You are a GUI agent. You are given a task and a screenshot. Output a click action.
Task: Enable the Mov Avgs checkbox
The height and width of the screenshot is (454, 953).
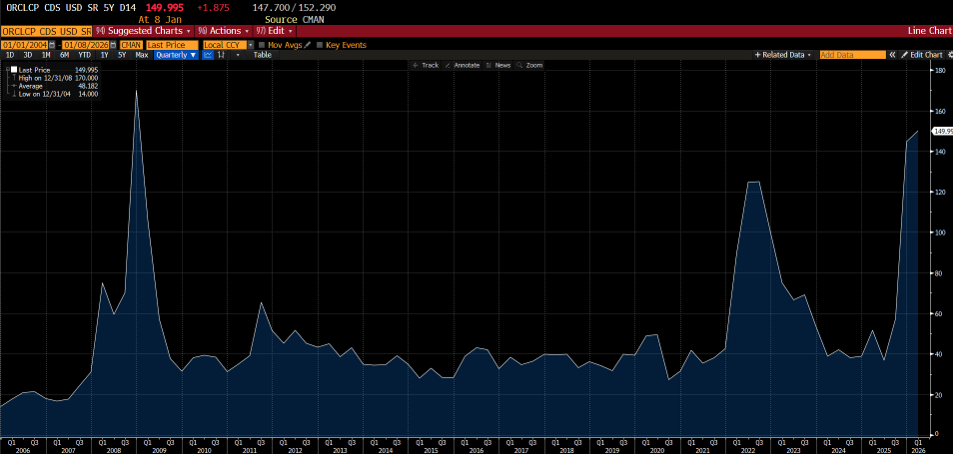click(x=261, y=45)
